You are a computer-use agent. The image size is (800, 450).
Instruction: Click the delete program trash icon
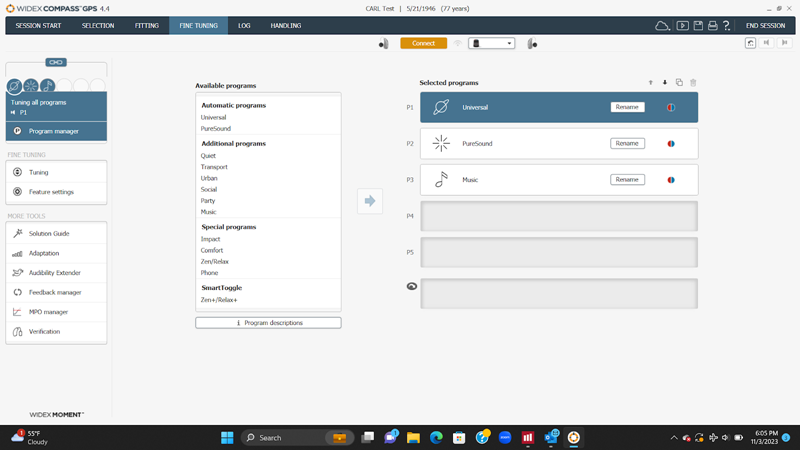693,82
